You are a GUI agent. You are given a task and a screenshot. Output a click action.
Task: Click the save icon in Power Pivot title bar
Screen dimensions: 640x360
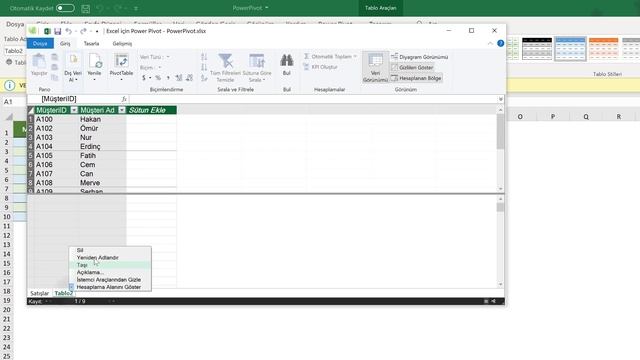pos(58,31)
